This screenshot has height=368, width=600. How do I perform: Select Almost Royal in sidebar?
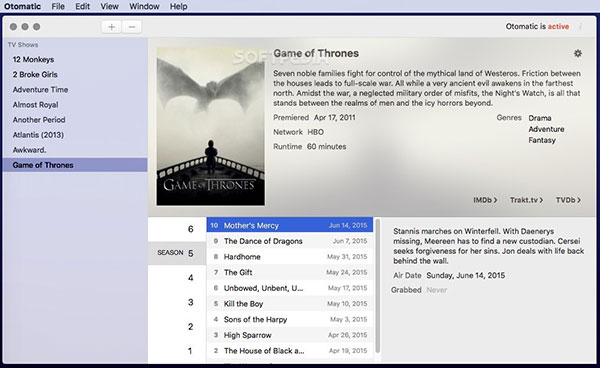[x=75, y=105]
